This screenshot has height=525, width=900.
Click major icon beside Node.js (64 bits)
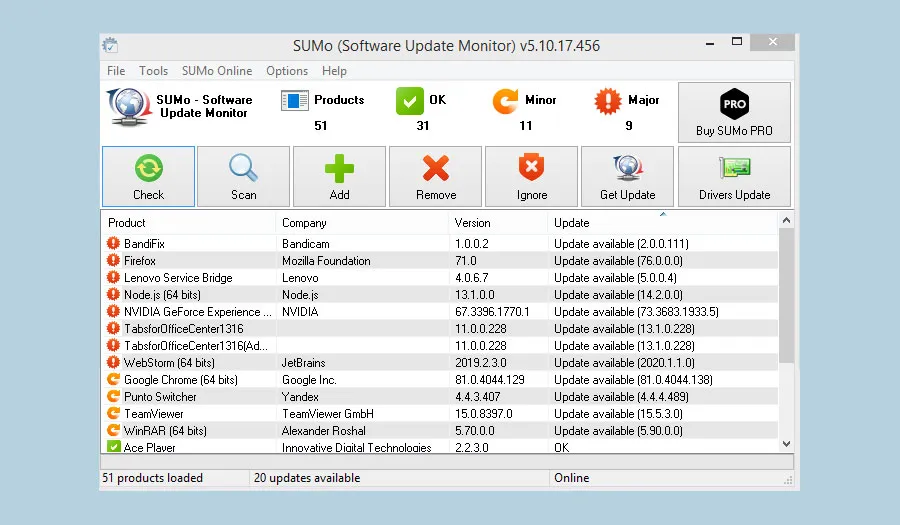click(x=113, y=294)
